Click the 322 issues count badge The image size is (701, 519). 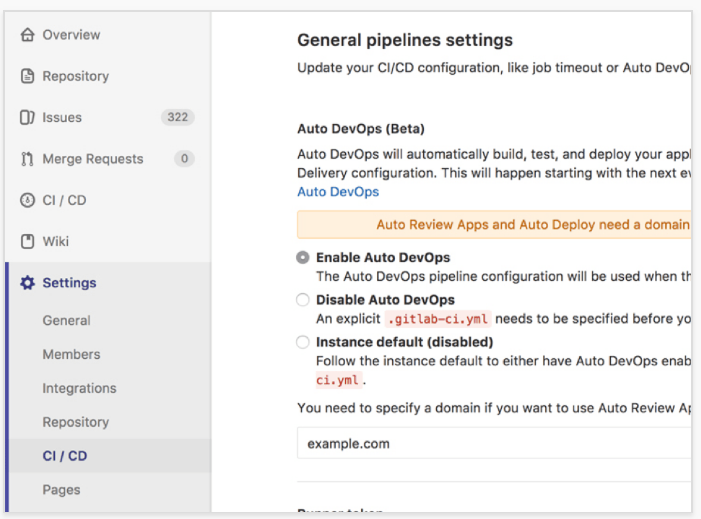point(177,117)
